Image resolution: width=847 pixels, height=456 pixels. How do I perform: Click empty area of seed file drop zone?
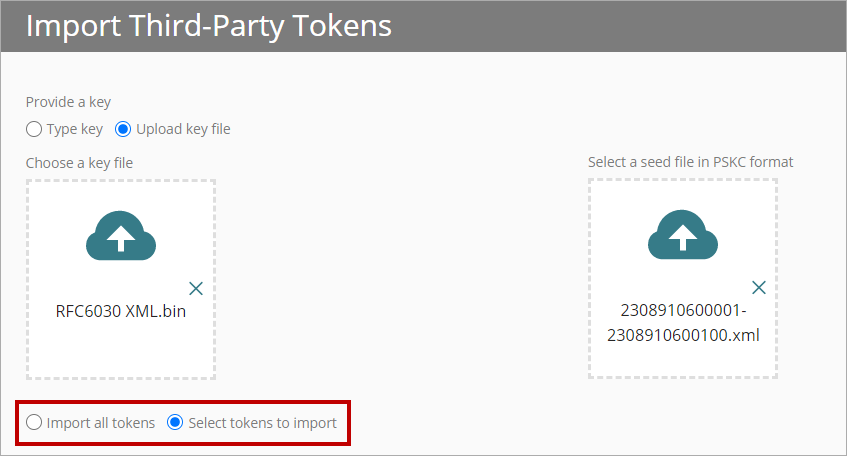click(x=682, y=362)
